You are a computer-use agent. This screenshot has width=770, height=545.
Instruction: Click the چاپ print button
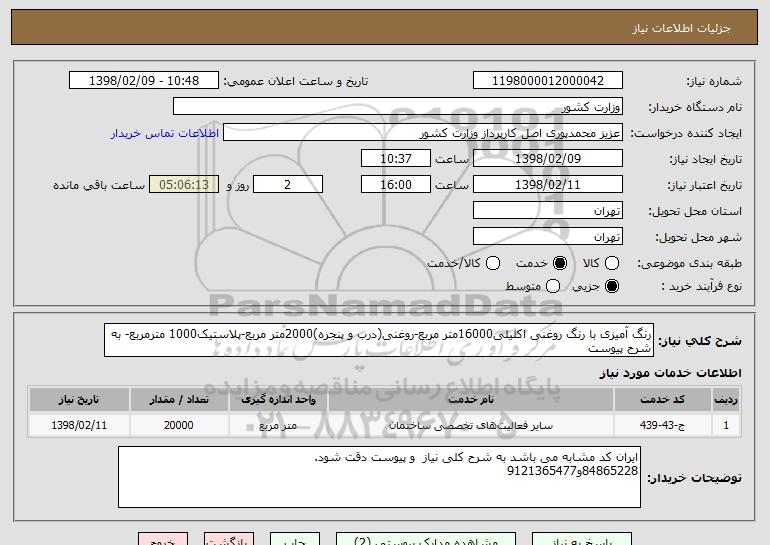coord(295,540)
